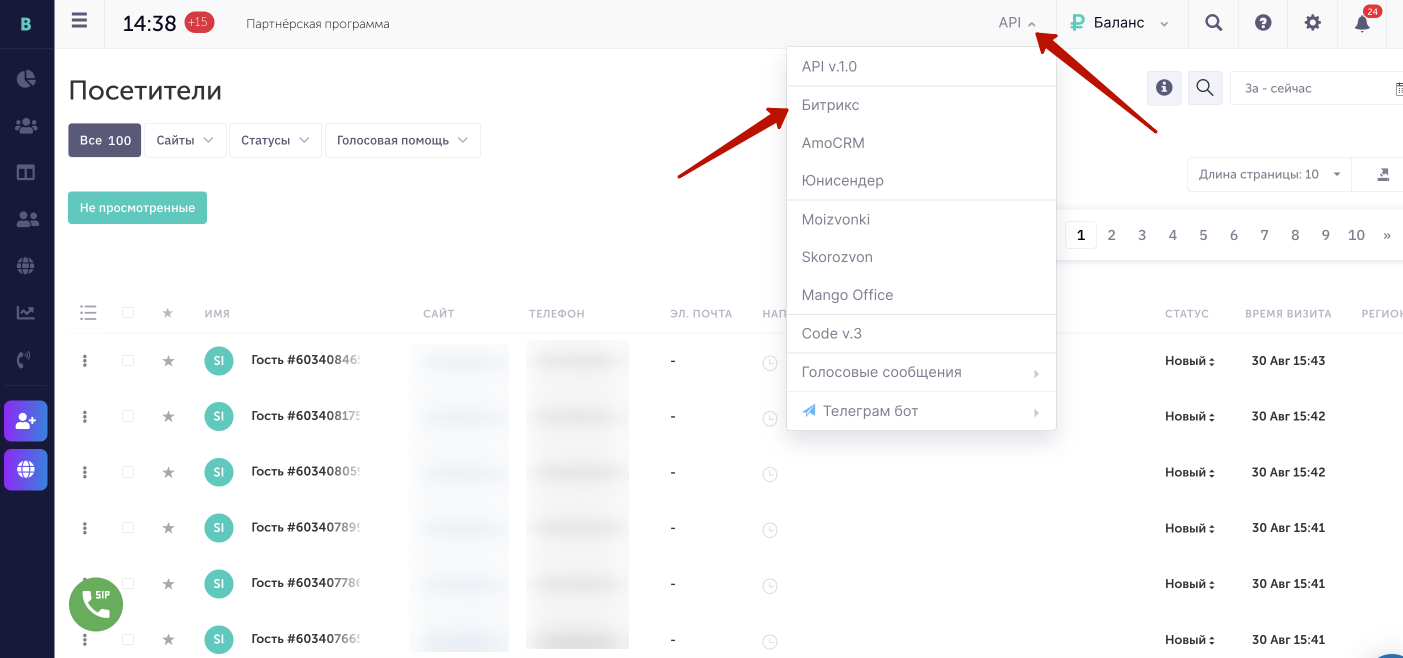Image resolution: width=1403 pixels, height=658 pixels.
Task: Click the star icon in table header
Action: tap(168, 313)
